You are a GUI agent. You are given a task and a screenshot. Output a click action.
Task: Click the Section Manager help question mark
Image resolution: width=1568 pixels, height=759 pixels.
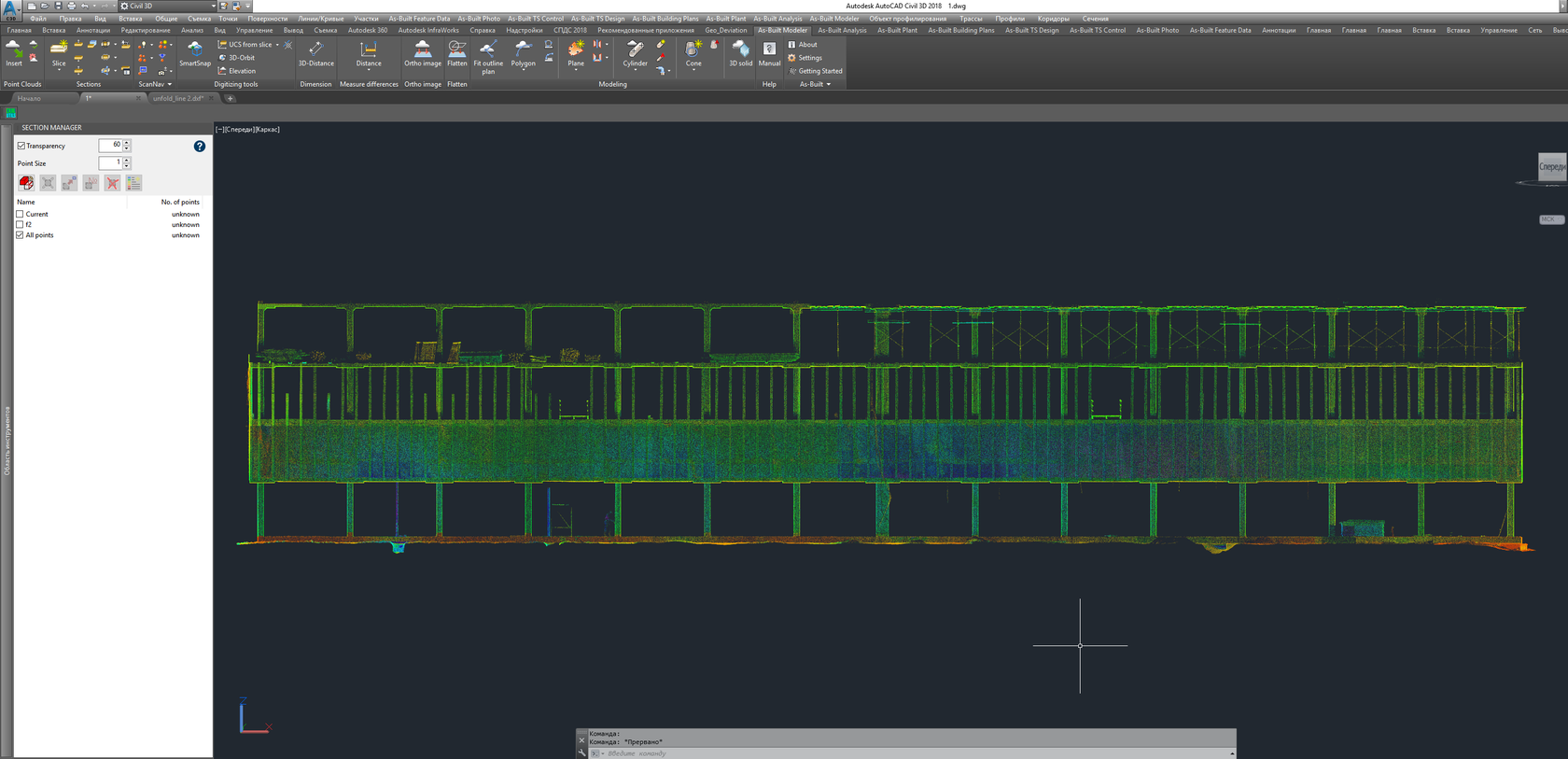(x=200, y=147)
